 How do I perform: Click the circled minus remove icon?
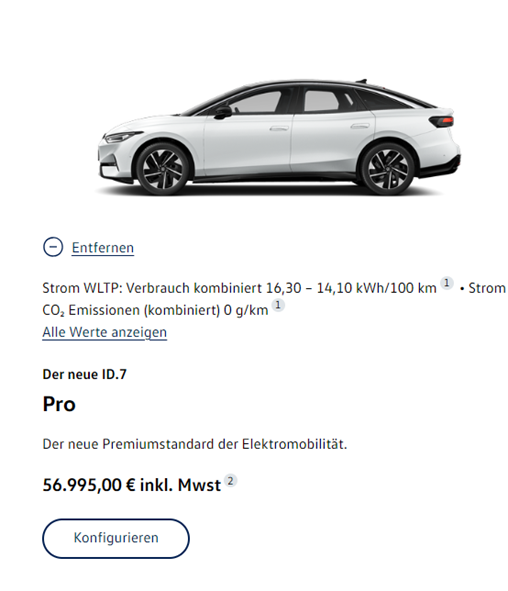53,247
